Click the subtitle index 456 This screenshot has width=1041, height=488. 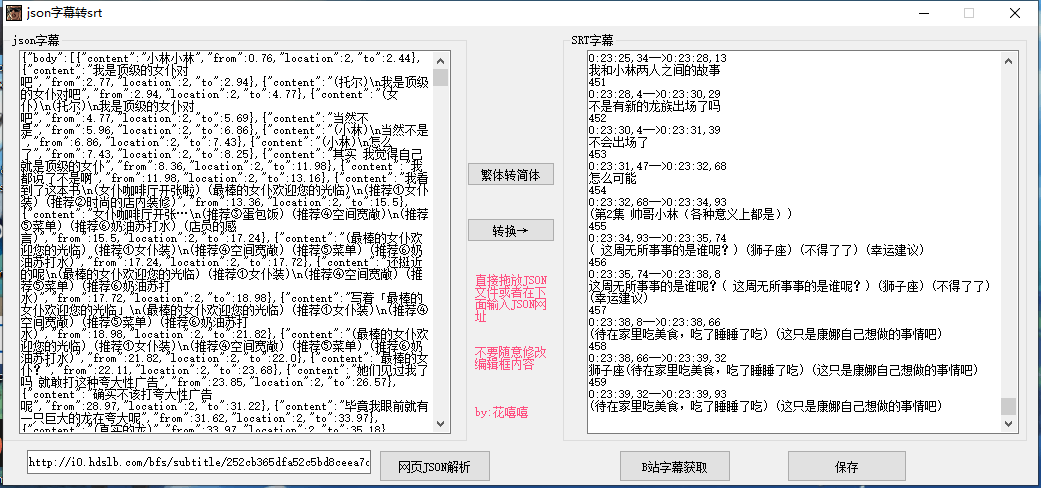click(597, 262)
